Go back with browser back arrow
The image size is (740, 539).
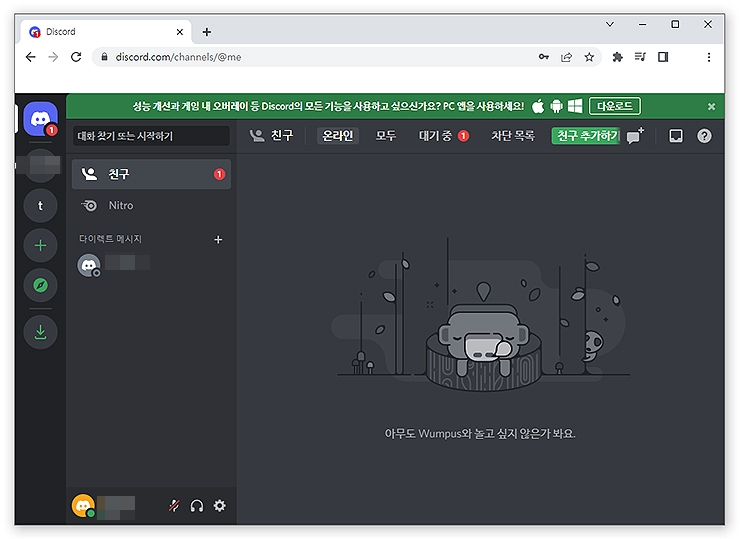tap(31, 57)
